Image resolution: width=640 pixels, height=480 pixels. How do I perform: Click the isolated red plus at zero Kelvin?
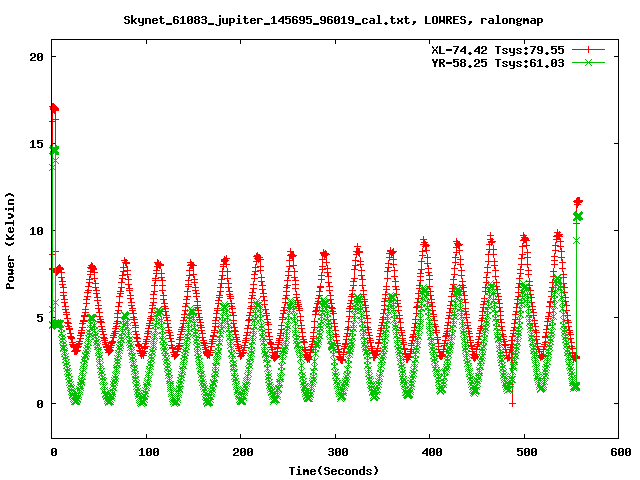pyautogui.click(x=512, y=403)
